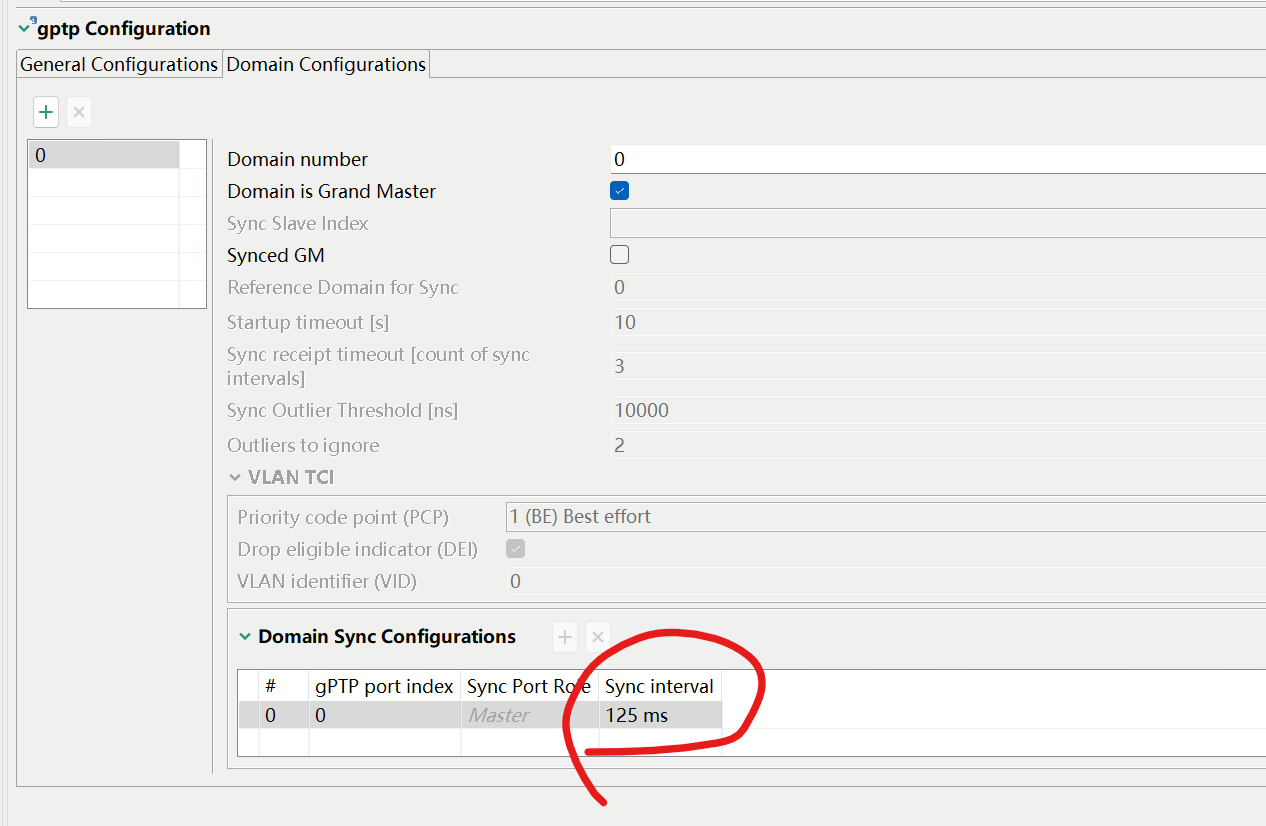1266x826 pixels.
Task: Collapse the Domain Sync Configurations section
Action: tap(246, 636)
